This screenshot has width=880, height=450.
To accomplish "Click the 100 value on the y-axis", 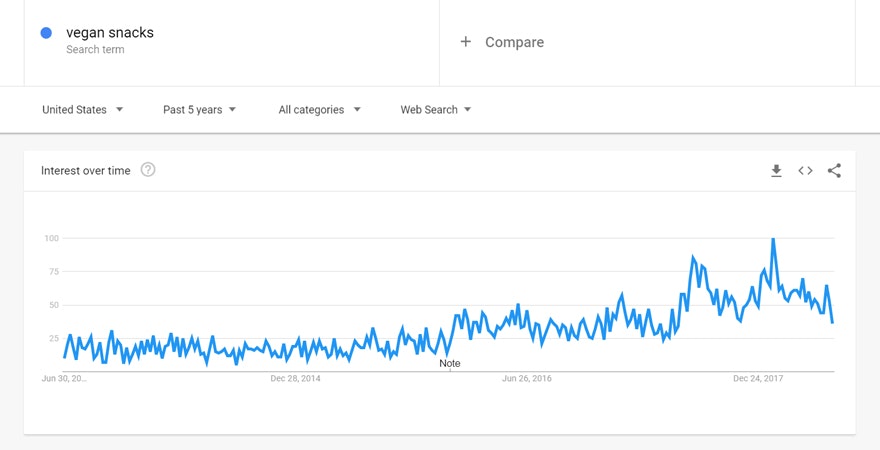I will 52,238.
